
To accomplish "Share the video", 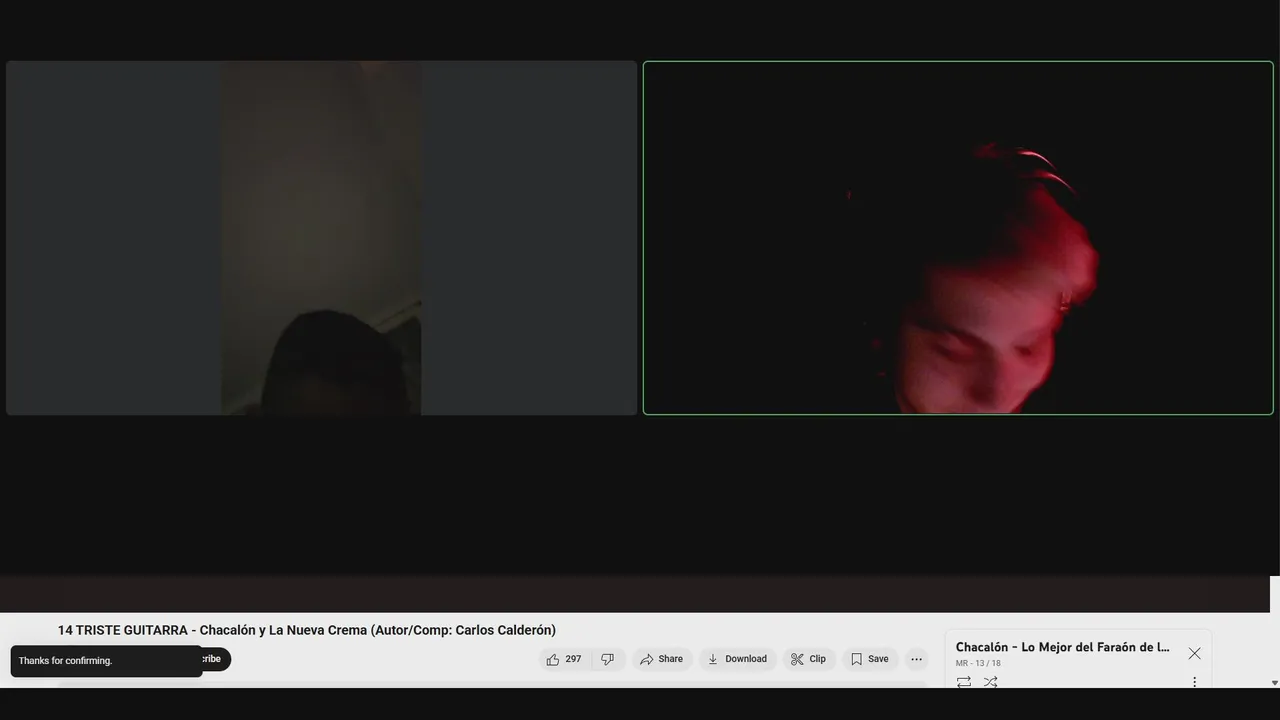I will click(662, 659).
